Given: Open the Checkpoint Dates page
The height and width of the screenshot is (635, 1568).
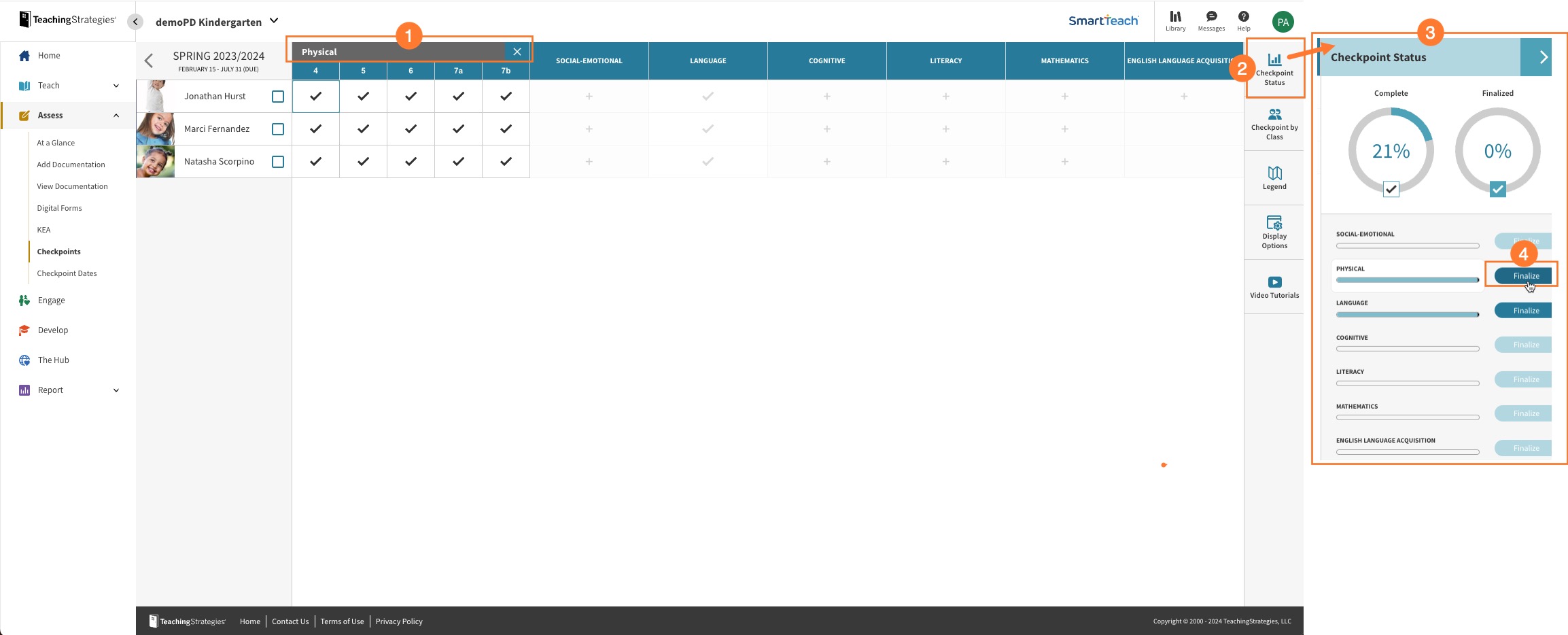Looking at the screenshot, I should (67, 273).
